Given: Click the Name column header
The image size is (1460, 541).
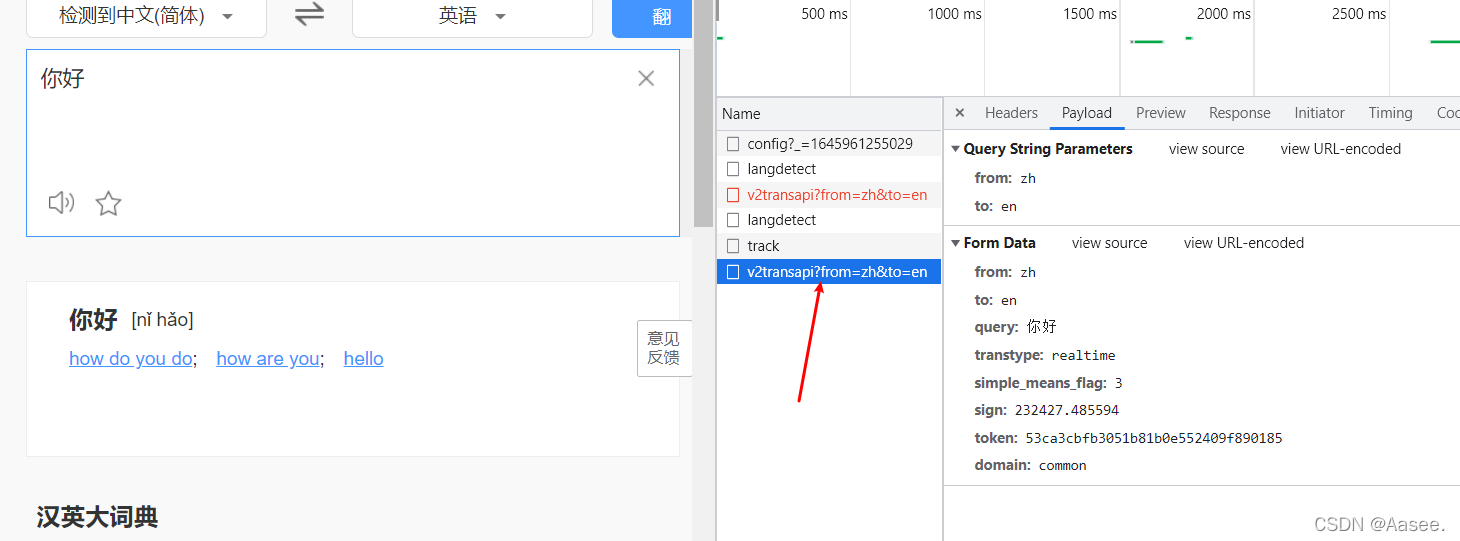Looking at the screenshot, I should tap(829, 114).
